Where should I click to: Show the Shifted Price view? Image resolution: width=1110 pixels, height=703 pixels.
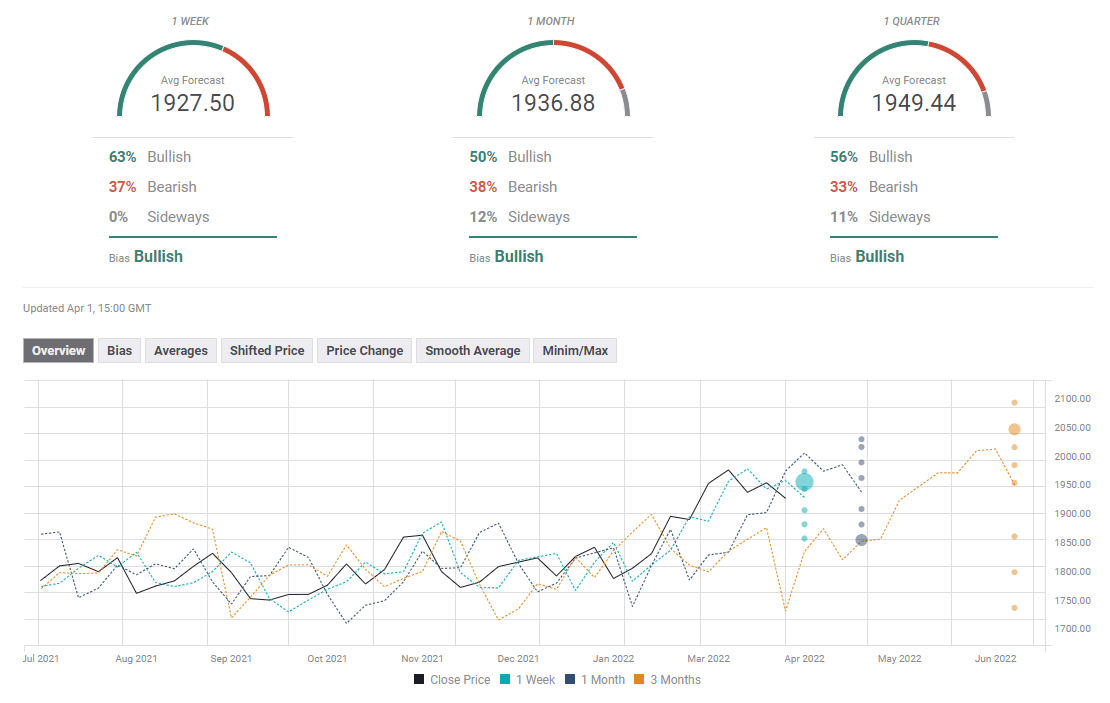pyautogui.click(x=267, y=350)
